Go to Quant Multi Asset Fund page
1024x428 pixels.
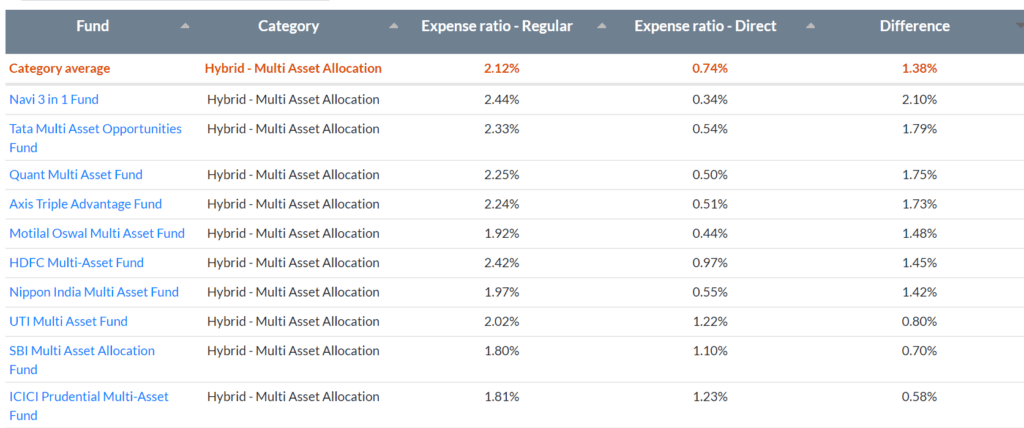pyautogui.click(x=76, y=174)
